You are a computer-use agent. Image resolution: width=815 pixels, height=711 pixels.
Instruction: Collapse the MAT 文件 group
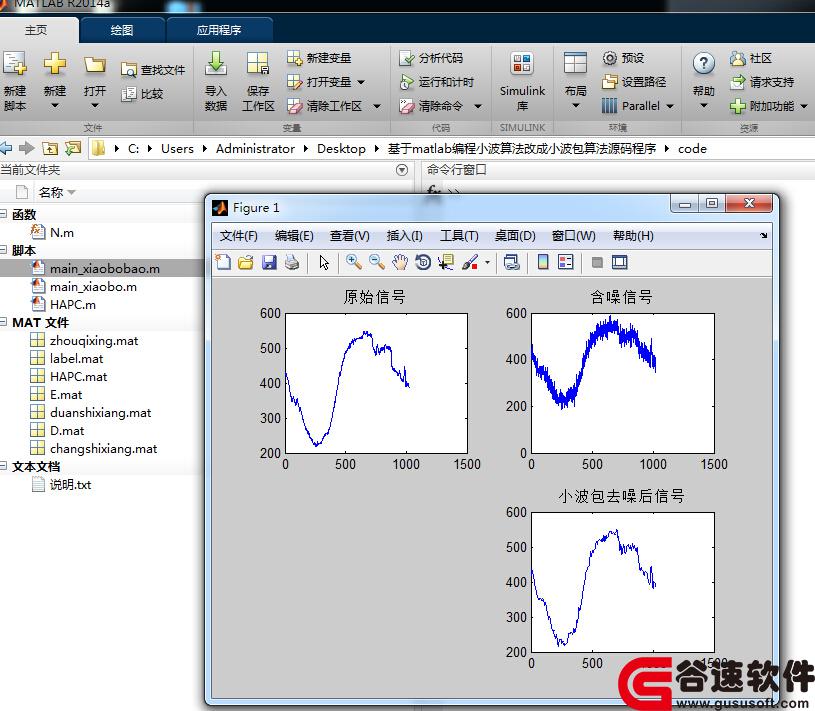(x=4, y=322)
